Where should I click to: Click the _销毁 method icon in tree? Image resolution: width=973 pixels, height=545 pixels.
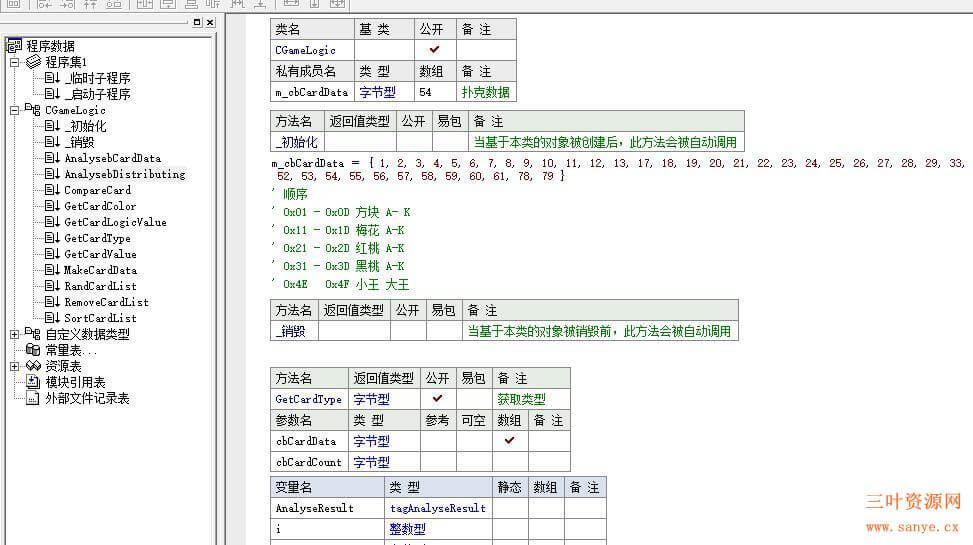tap(52, 142)
